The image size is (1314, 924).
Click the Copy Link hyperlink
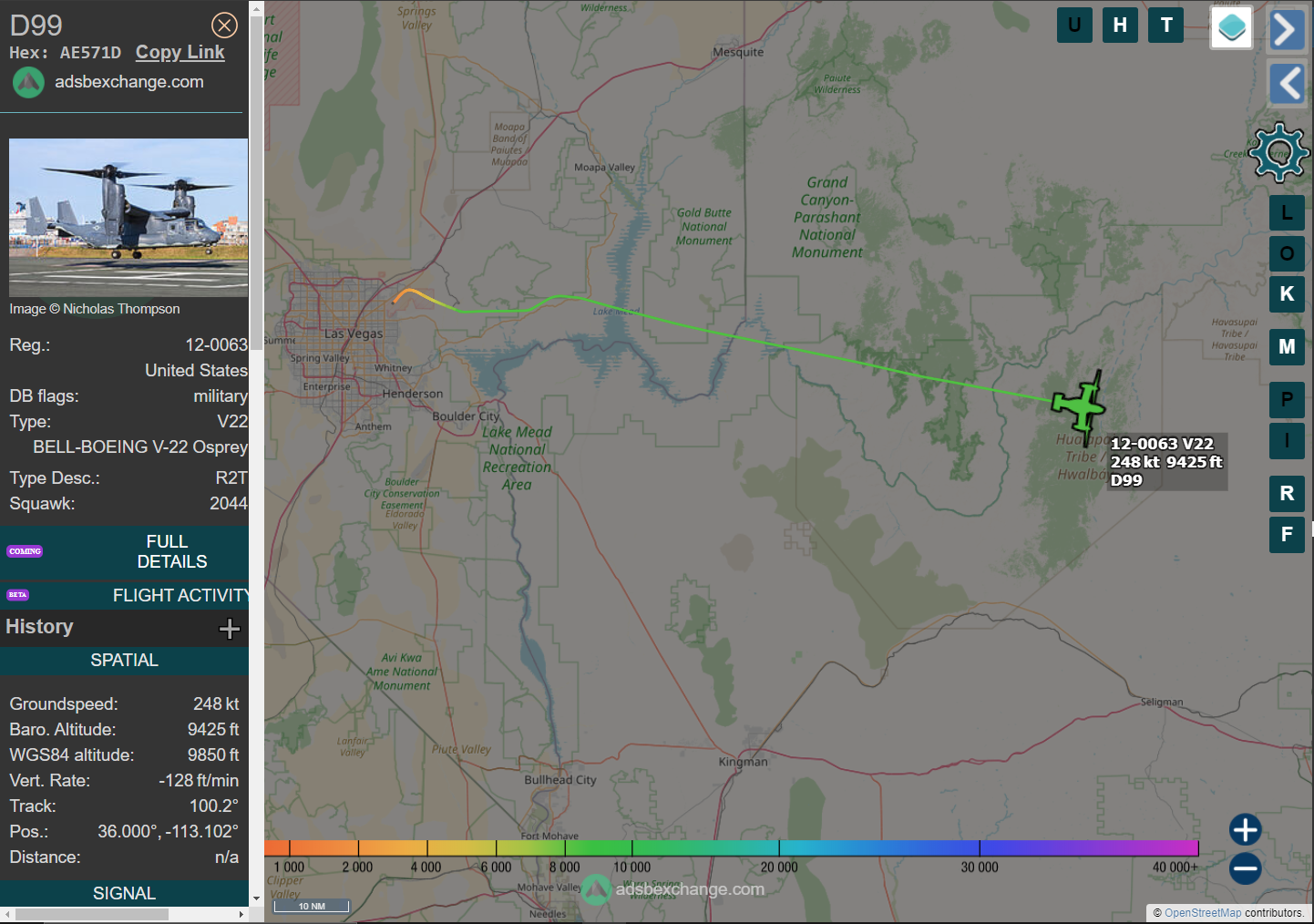point(180,52)
